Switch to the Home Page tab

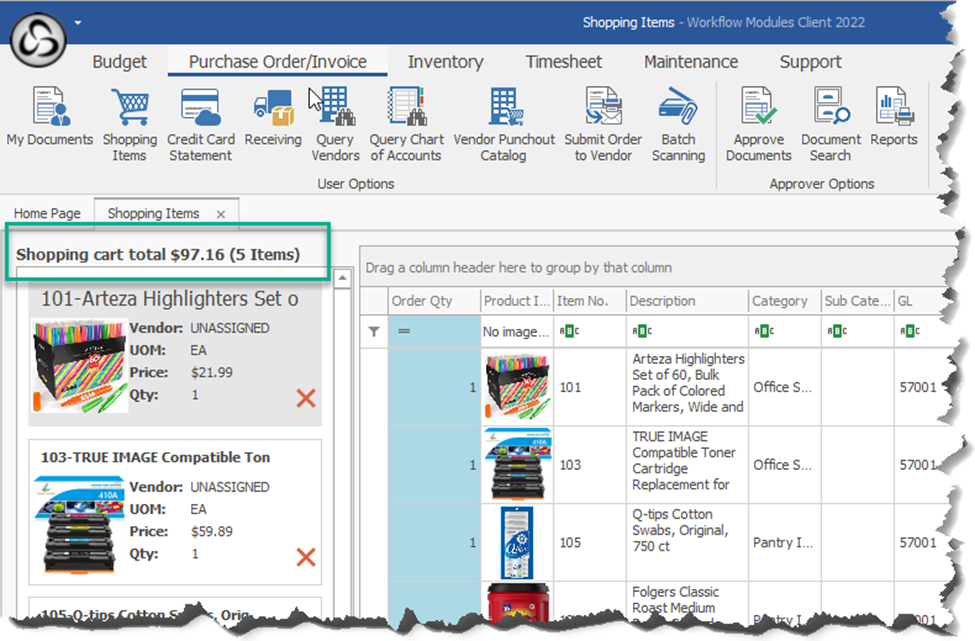point(47,213)
